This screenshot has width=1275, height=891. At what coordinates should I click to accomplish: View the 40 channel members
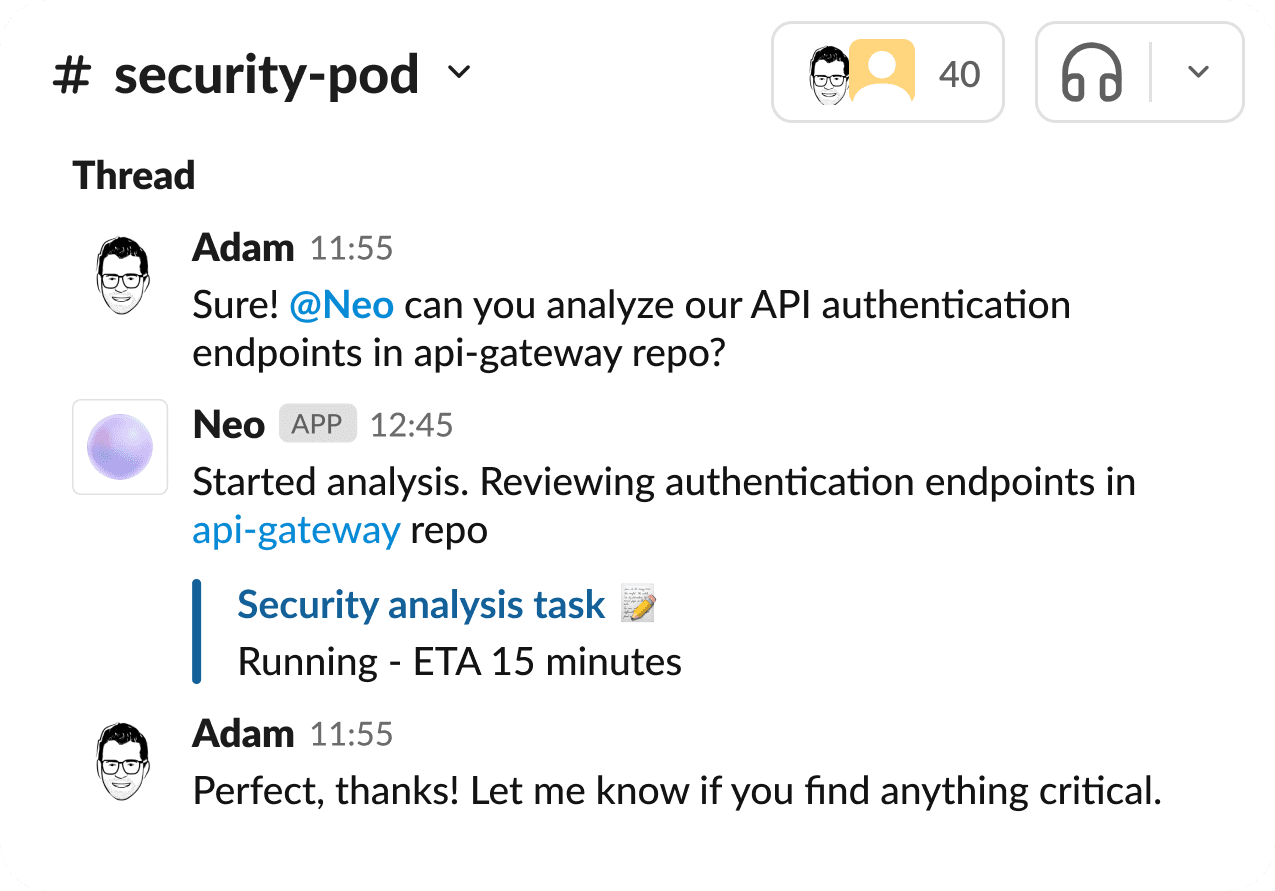tap(959, 74)
